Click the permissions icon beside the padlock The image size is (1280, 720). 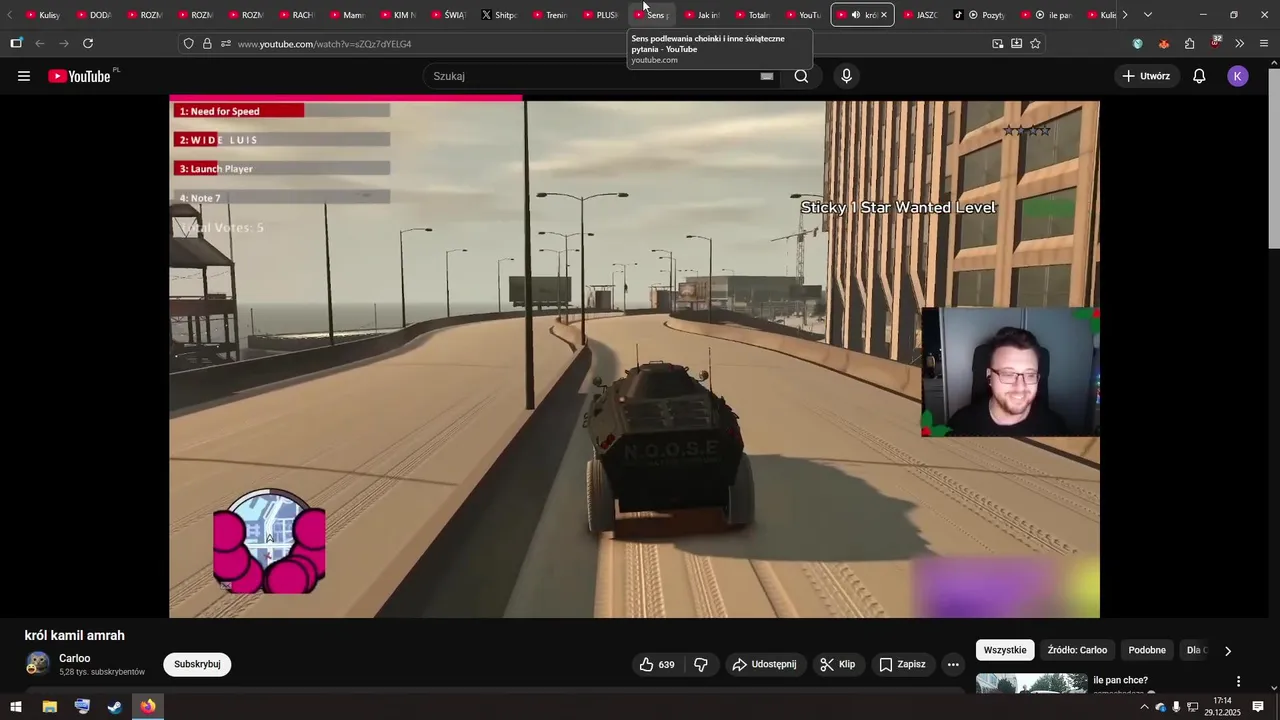click(226, 44)
